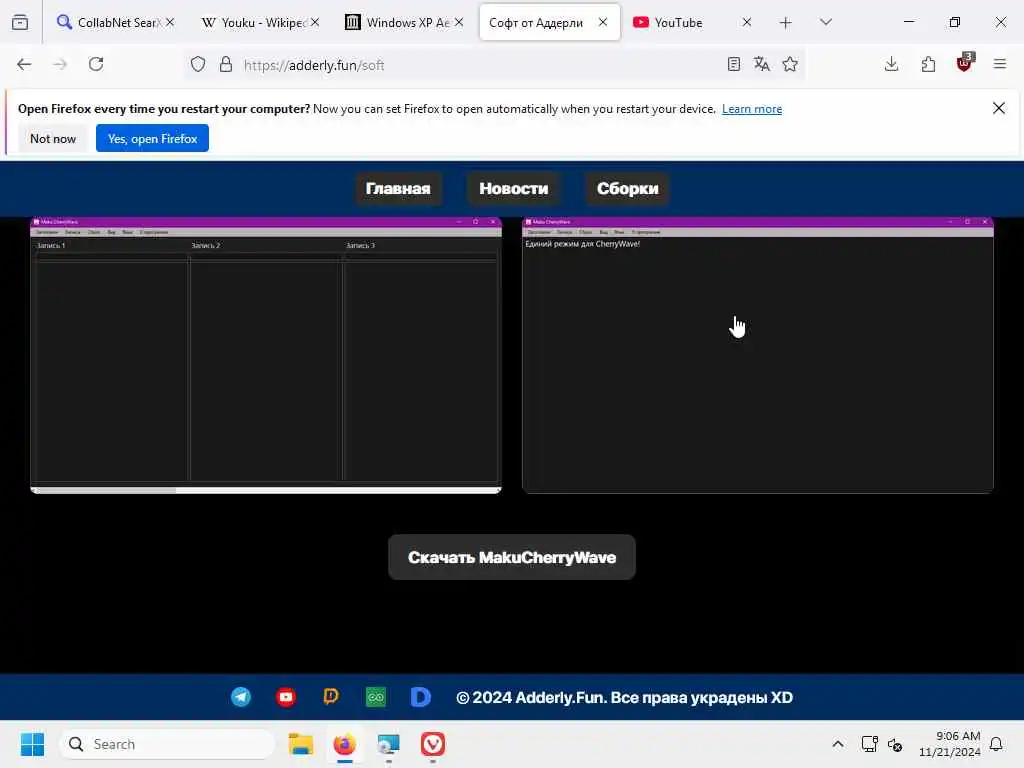The height and width of the screenshot is (768, 1024).
Task: Go to Главная page
Action: pos(398,189)
